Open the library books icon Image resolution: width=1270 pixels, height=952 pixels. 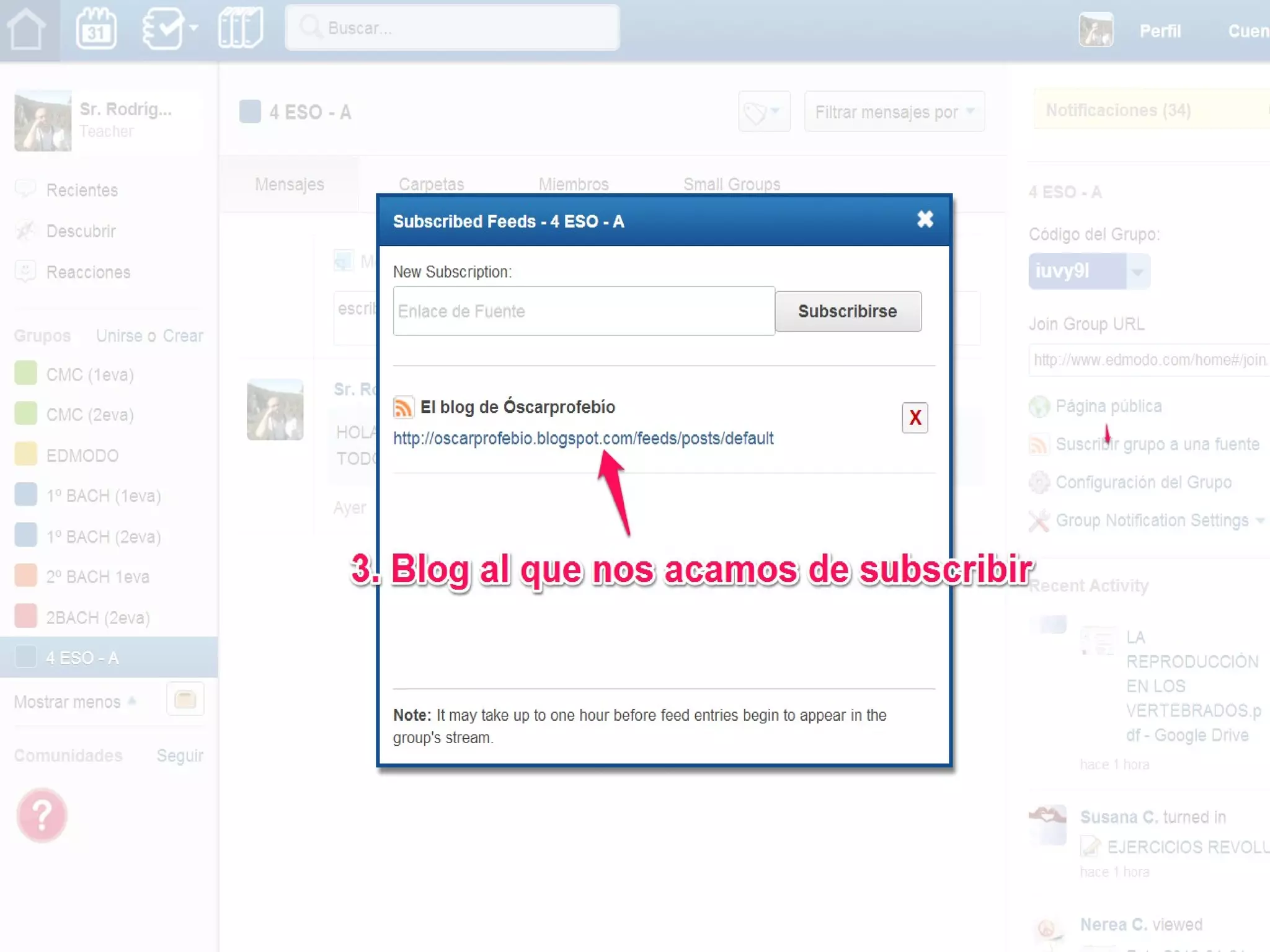[241, 28]
